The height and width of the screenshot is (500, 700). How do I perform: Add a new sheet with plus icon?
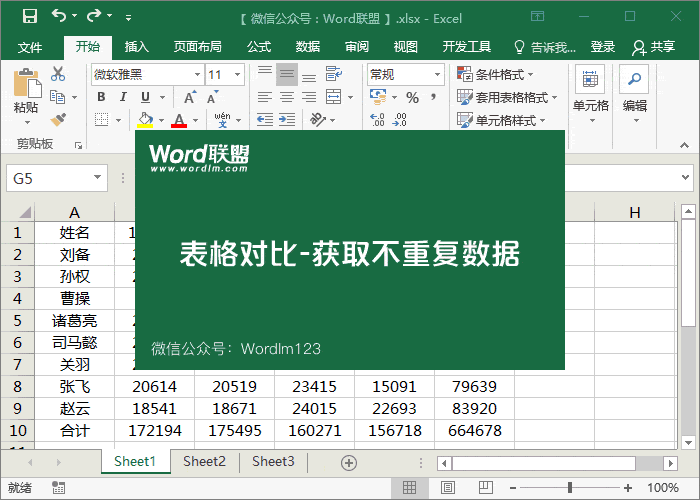tap(349, 462)
